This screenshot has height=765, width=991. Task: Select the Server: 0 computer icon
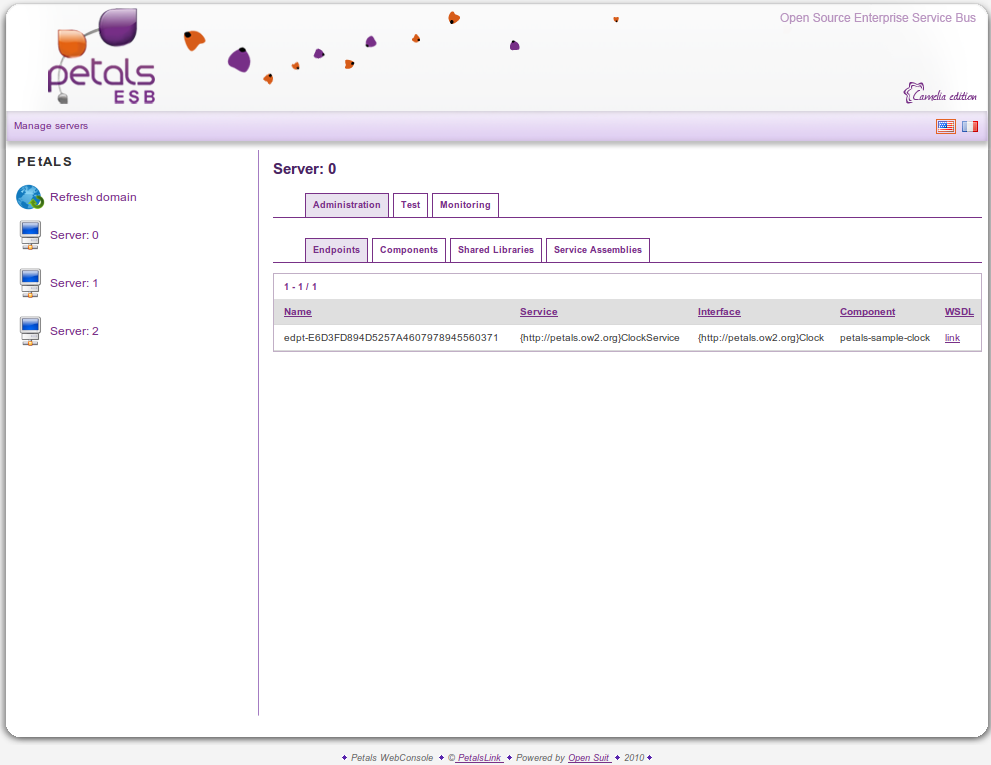point(30,236)
